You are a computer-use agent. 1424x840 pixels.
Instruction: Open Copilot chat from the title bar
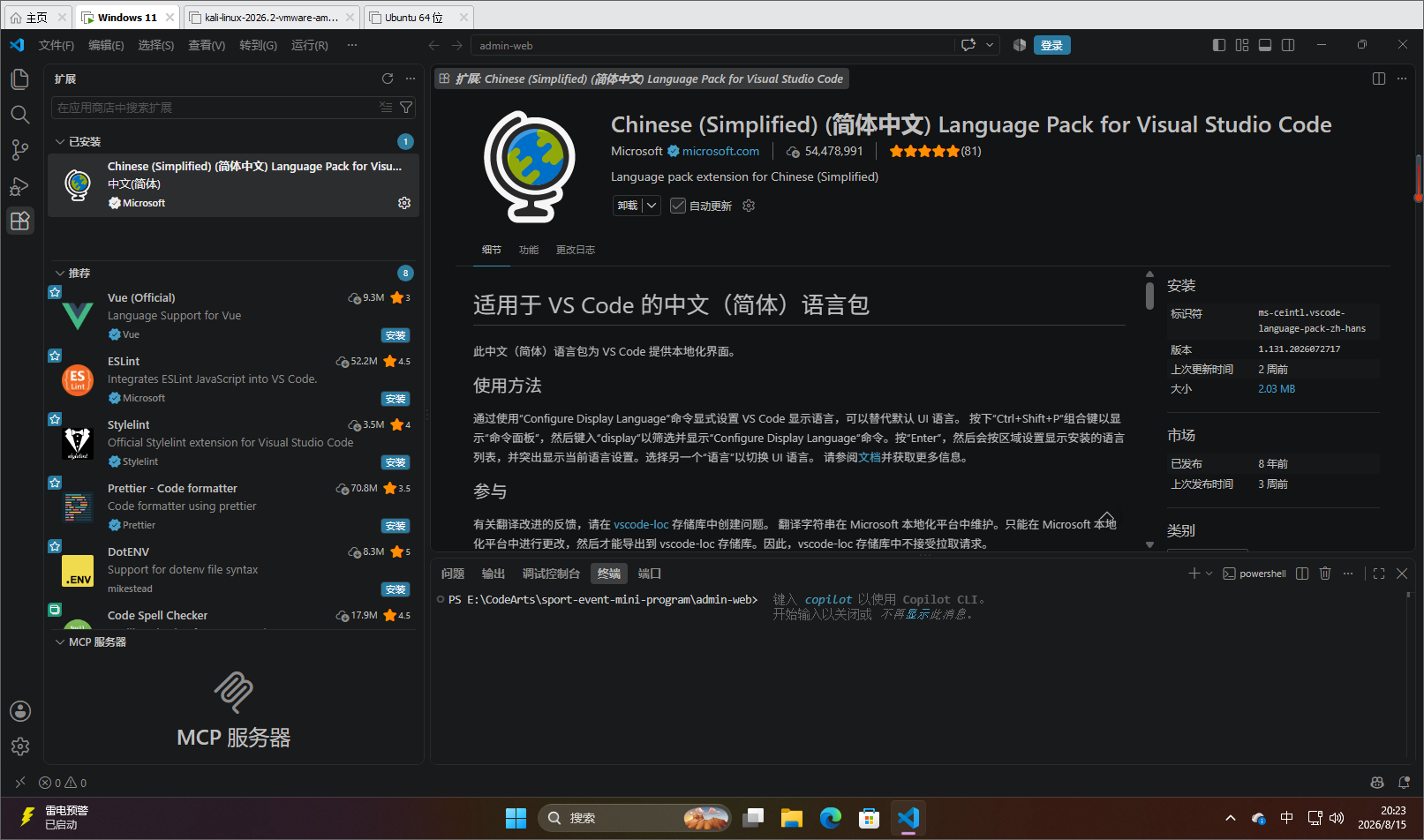point(968,45)
